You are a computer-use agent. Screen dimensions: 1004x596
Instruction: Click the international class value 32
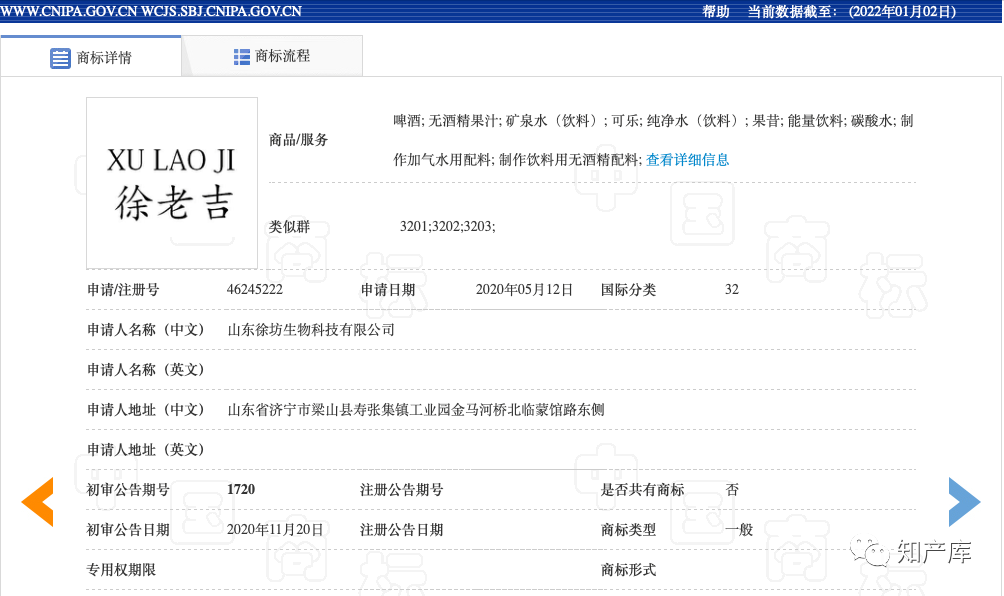[731, 289]
